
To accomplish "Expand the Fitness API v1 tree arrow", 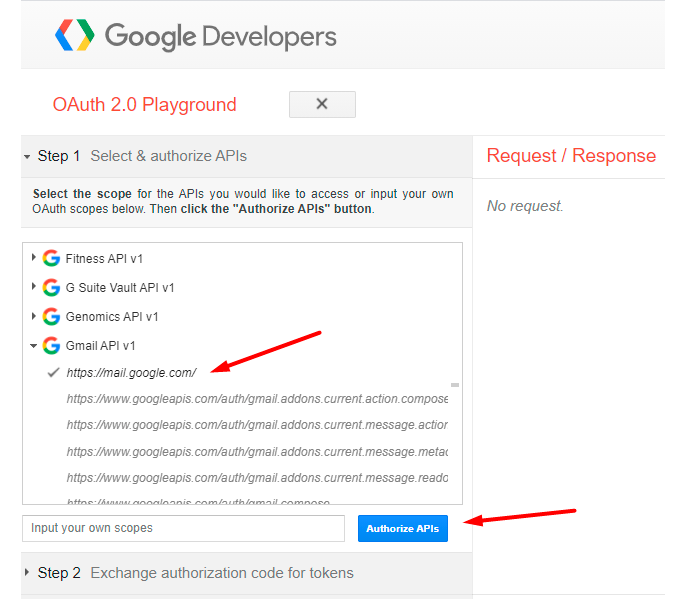I will click(x=33, y=257).
